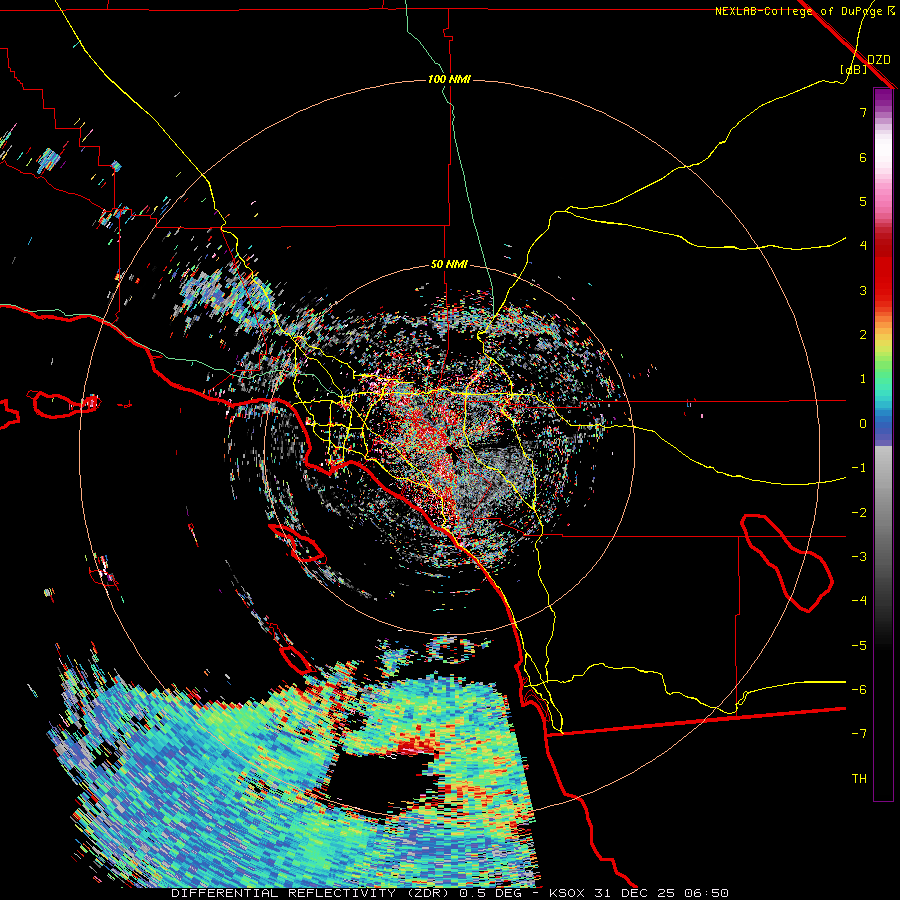900x900 pixels.
Task: Click the -3 dB legend value
Action: tap(859, 557)
